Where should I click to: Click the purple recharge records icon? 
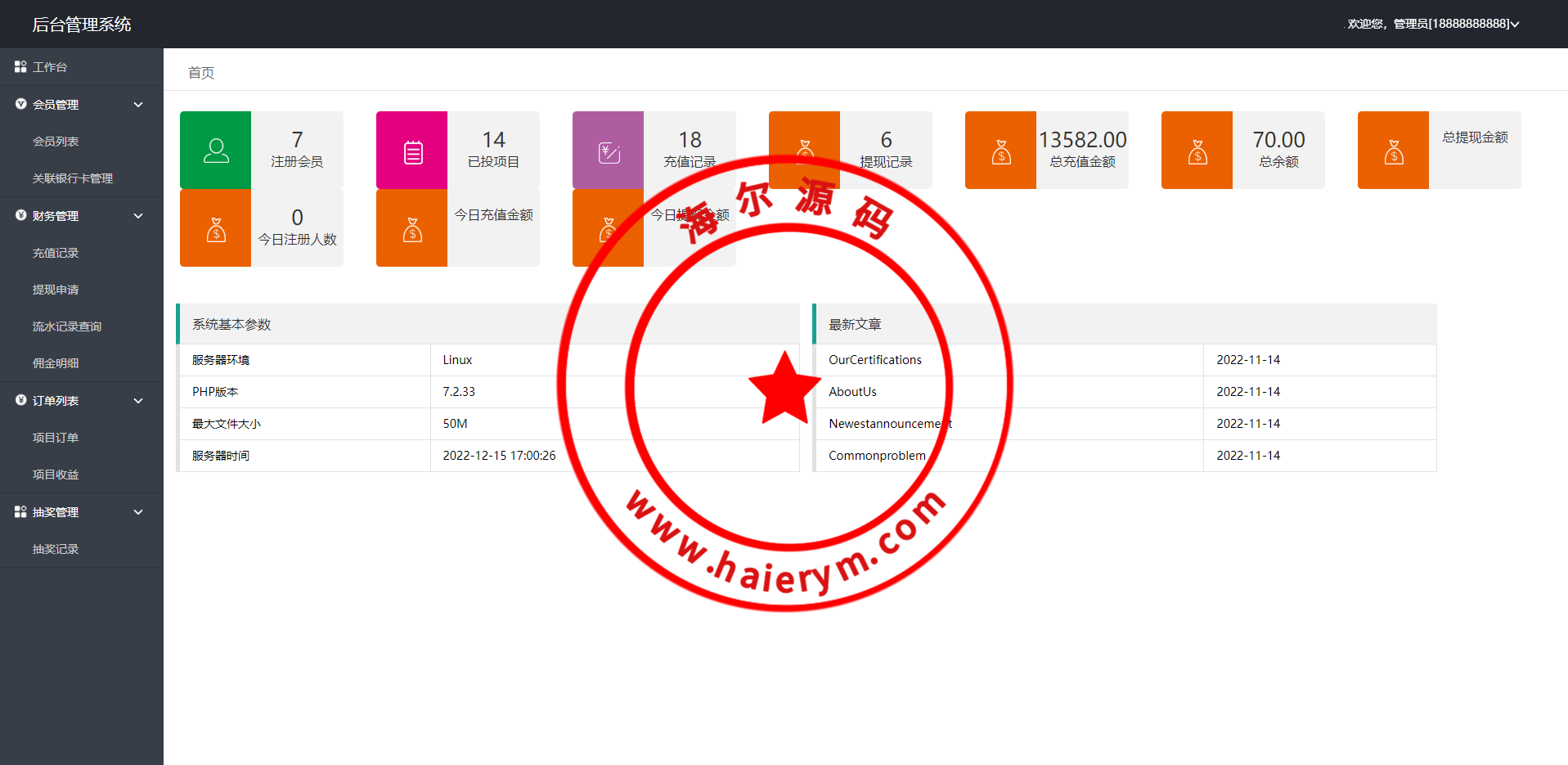609,151
